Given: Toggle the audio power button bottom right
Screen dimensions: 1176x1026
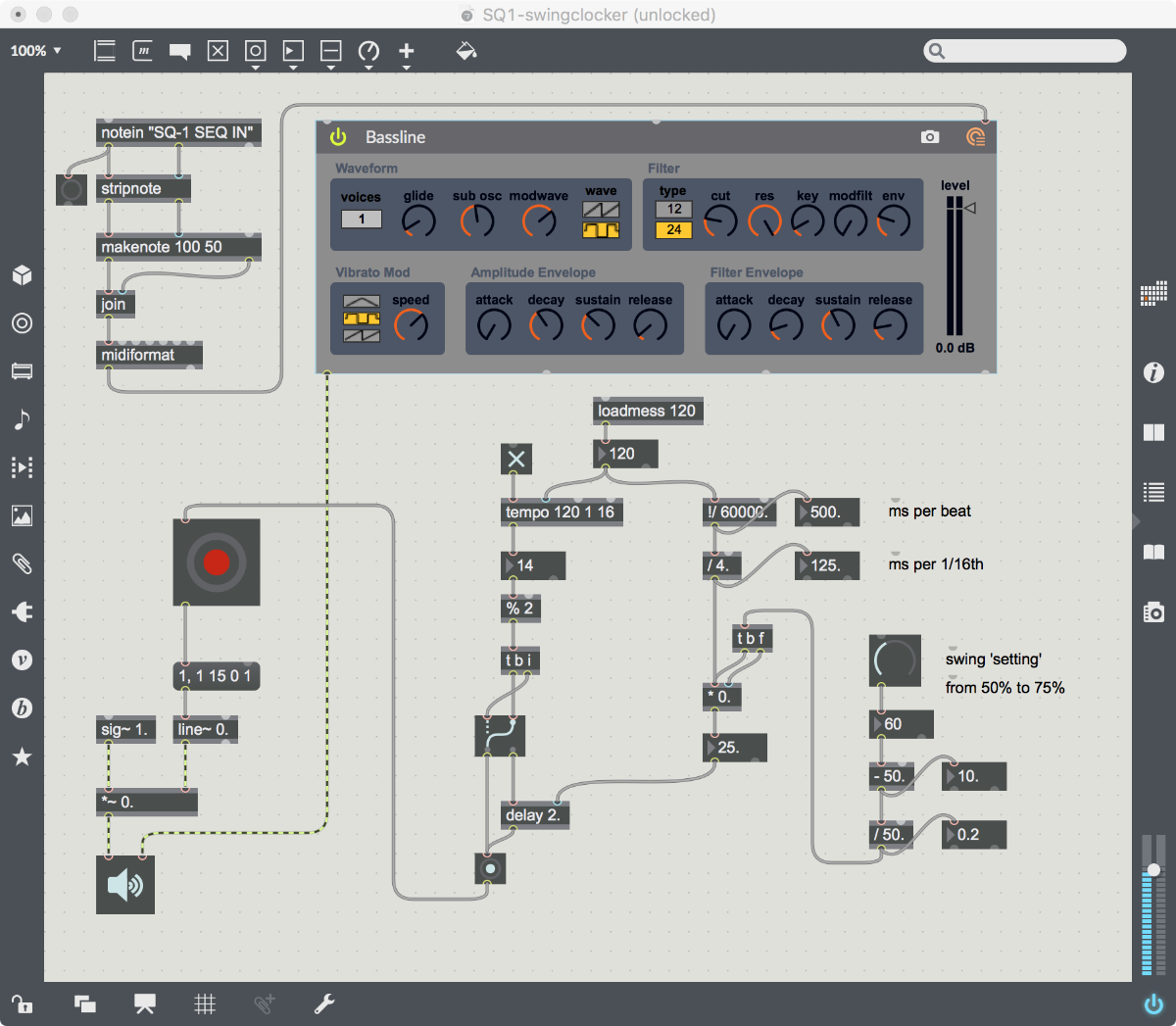Looking at the screenshot, I should coord(1153,1003).
